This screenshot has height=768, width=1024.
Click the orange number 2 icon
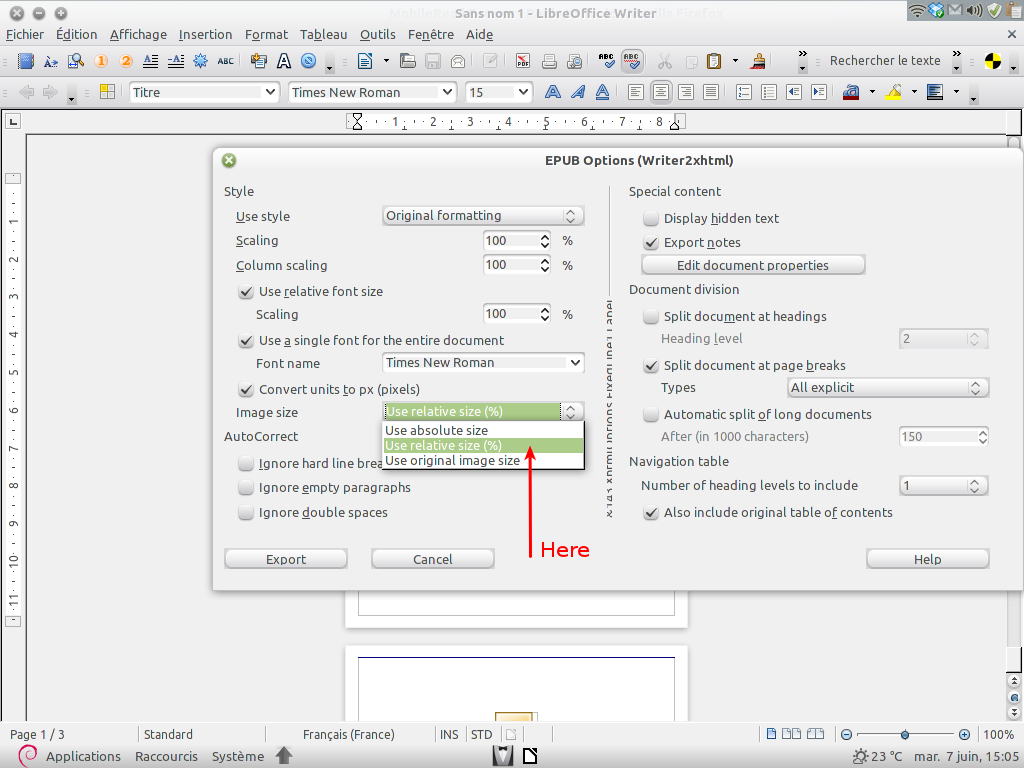pos(126,61)
